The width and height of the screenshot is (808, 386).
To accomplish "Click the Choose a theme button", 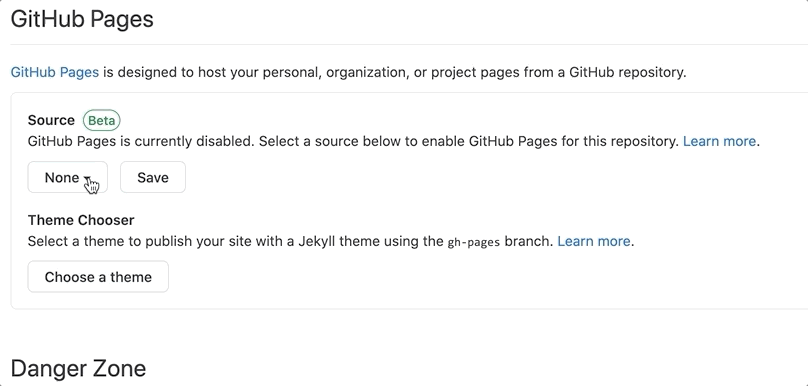I will tap(98, 277).
